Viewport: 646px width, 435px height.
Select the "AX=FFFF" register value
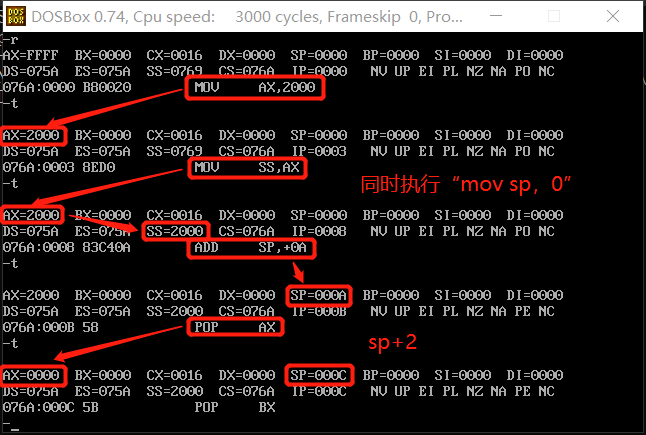pos(30,55)
